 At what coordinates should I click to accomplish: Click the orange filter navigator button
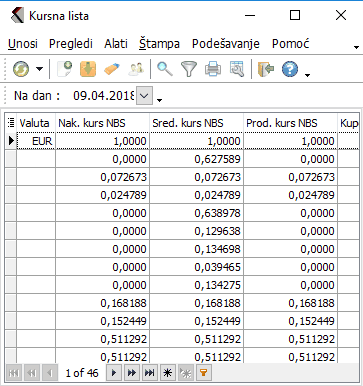point(204,373)
